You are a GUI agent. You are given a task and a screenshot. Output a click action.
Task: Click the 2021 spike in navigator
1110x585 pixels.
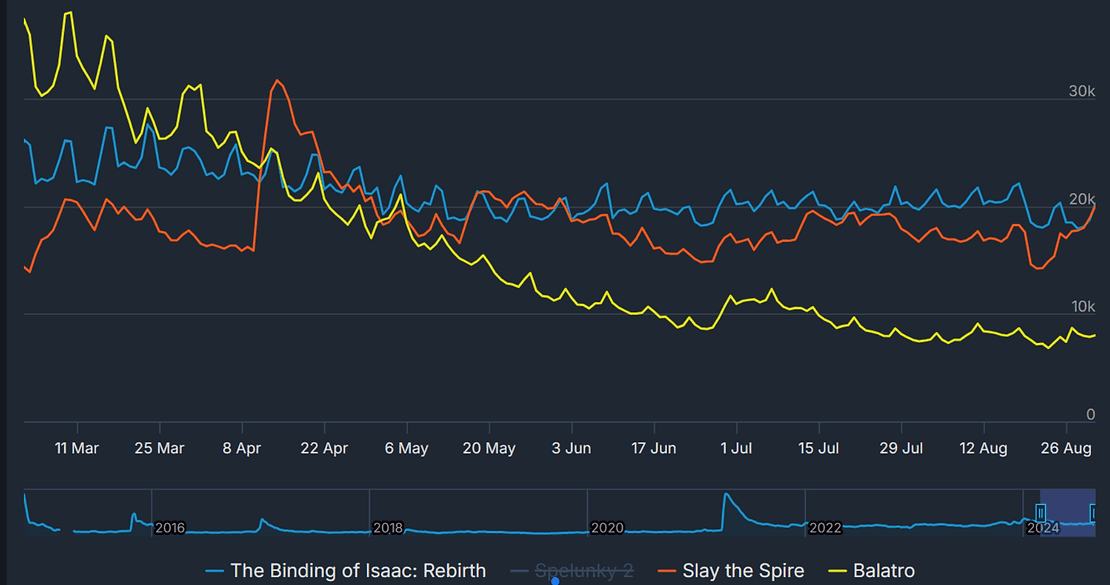(726, 495)
